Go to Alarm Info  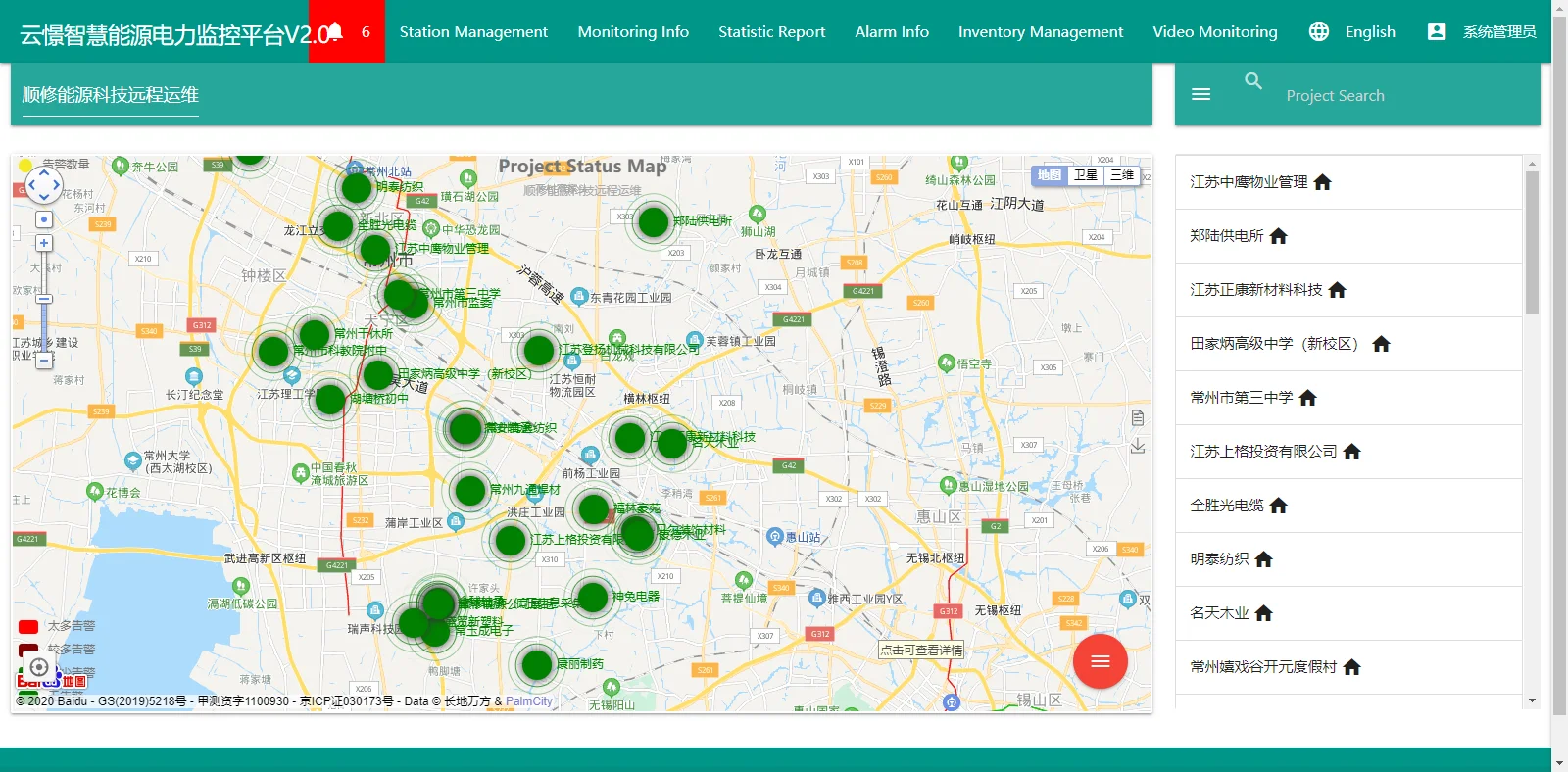pos(891,31)
